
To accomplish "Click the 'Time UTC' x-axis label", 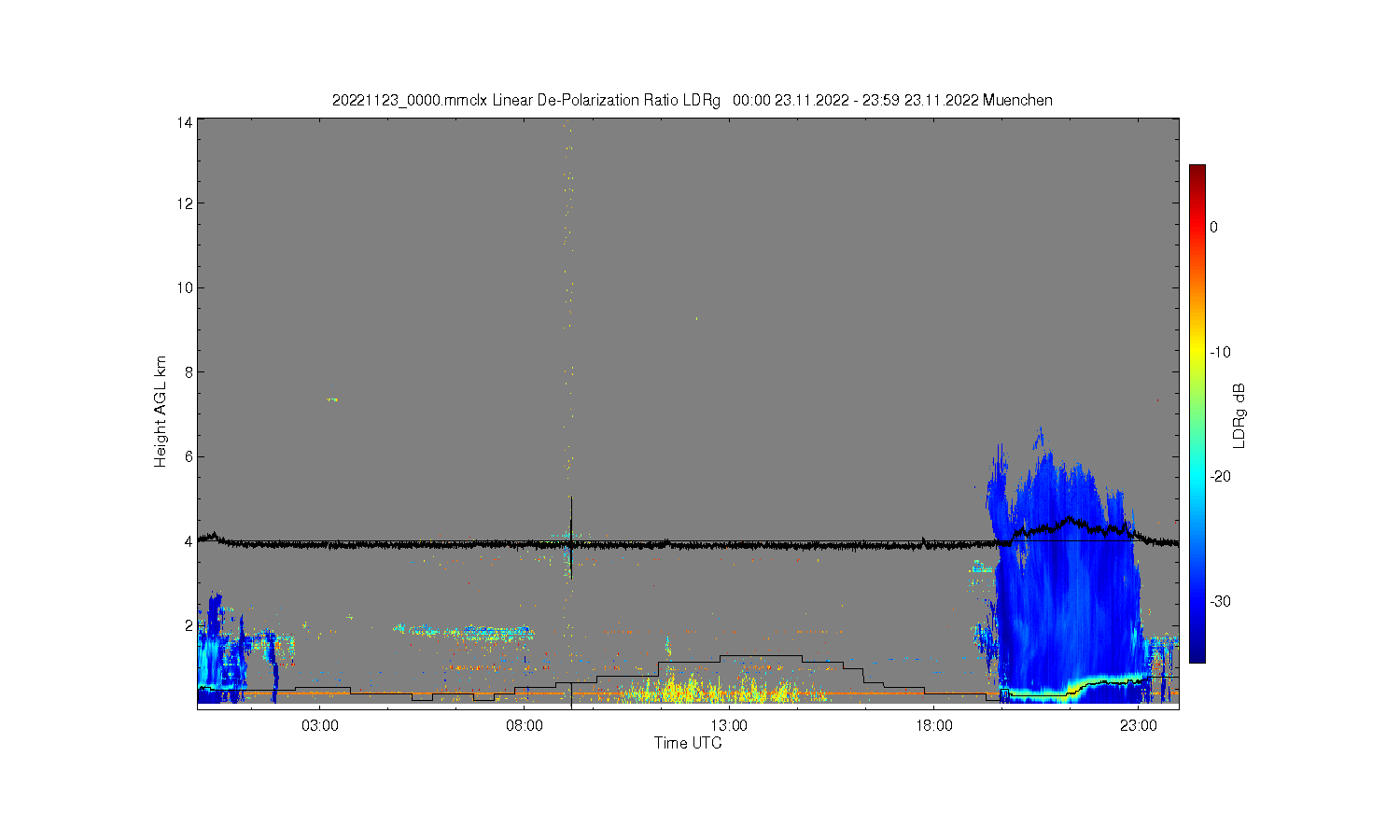I will (688, 743).
